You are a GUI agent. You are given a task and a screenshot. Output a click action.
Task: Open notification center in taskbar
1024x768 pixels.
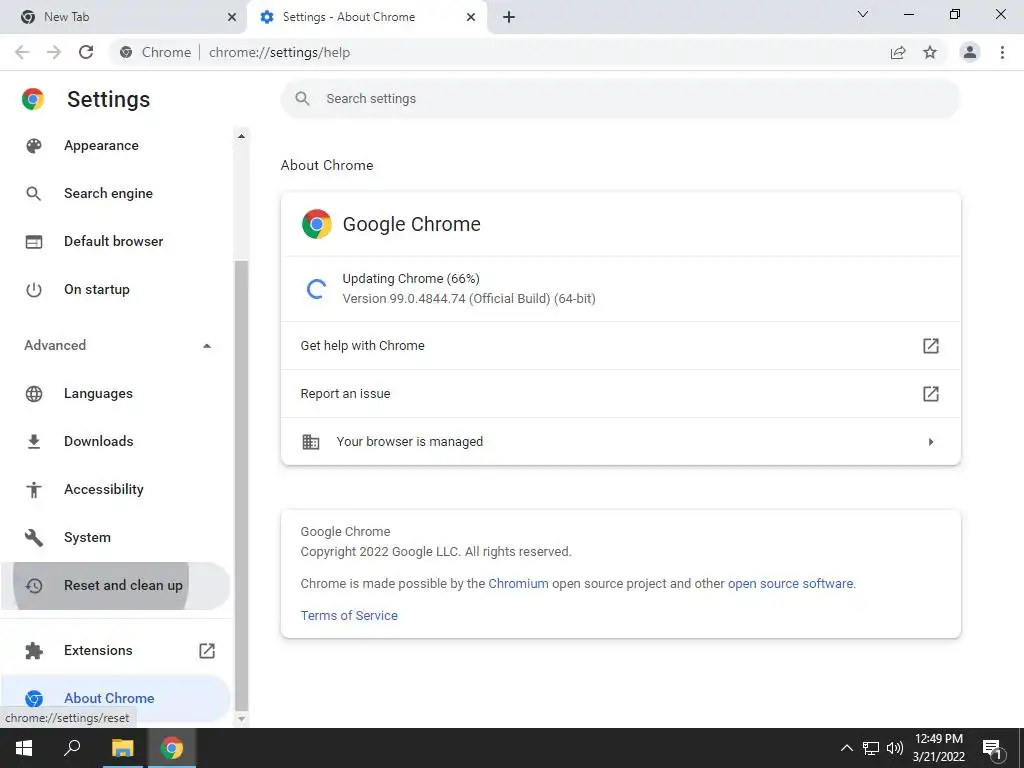[992, 749]
